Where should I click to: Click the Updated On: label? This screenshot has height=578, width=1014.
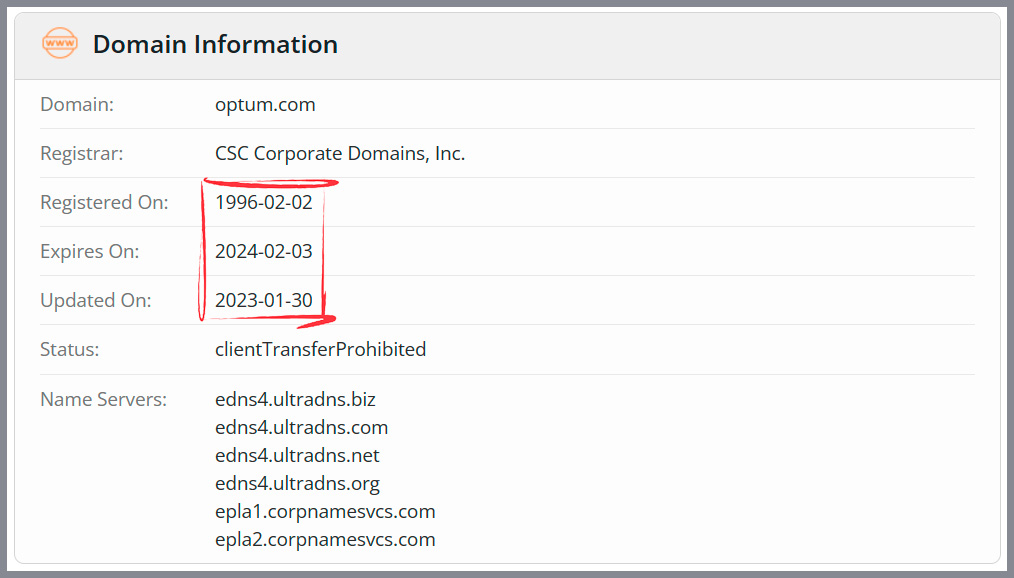click(x=96, y=301)
